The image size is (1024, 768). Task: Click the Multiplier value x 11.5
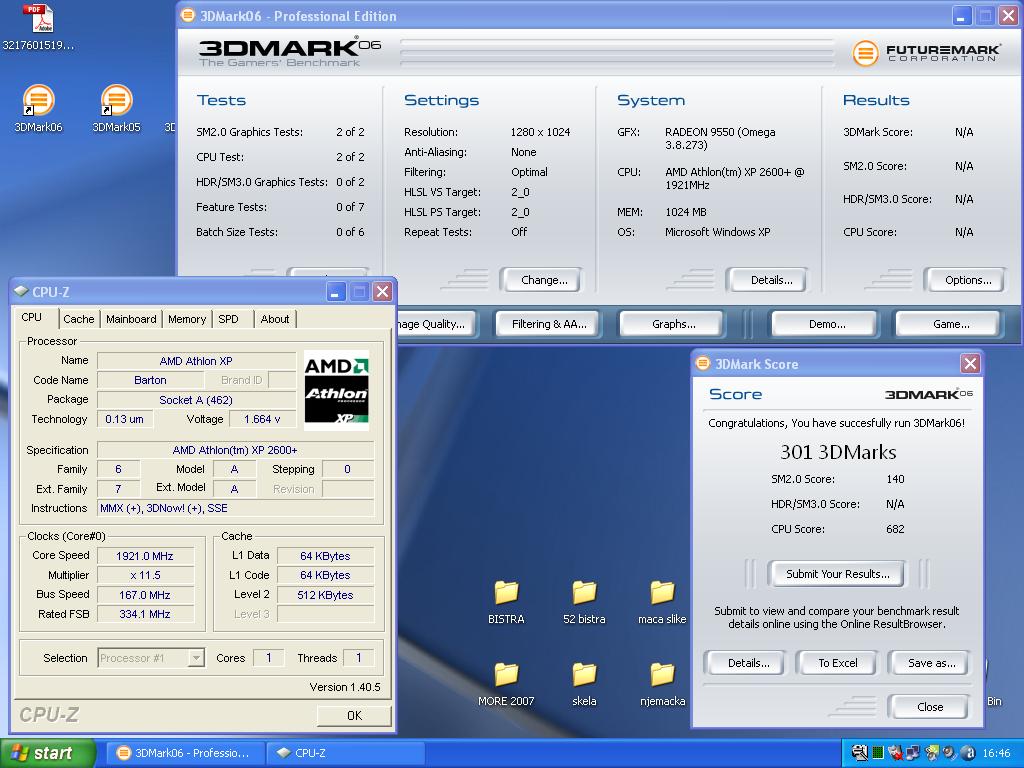point(146,575)
